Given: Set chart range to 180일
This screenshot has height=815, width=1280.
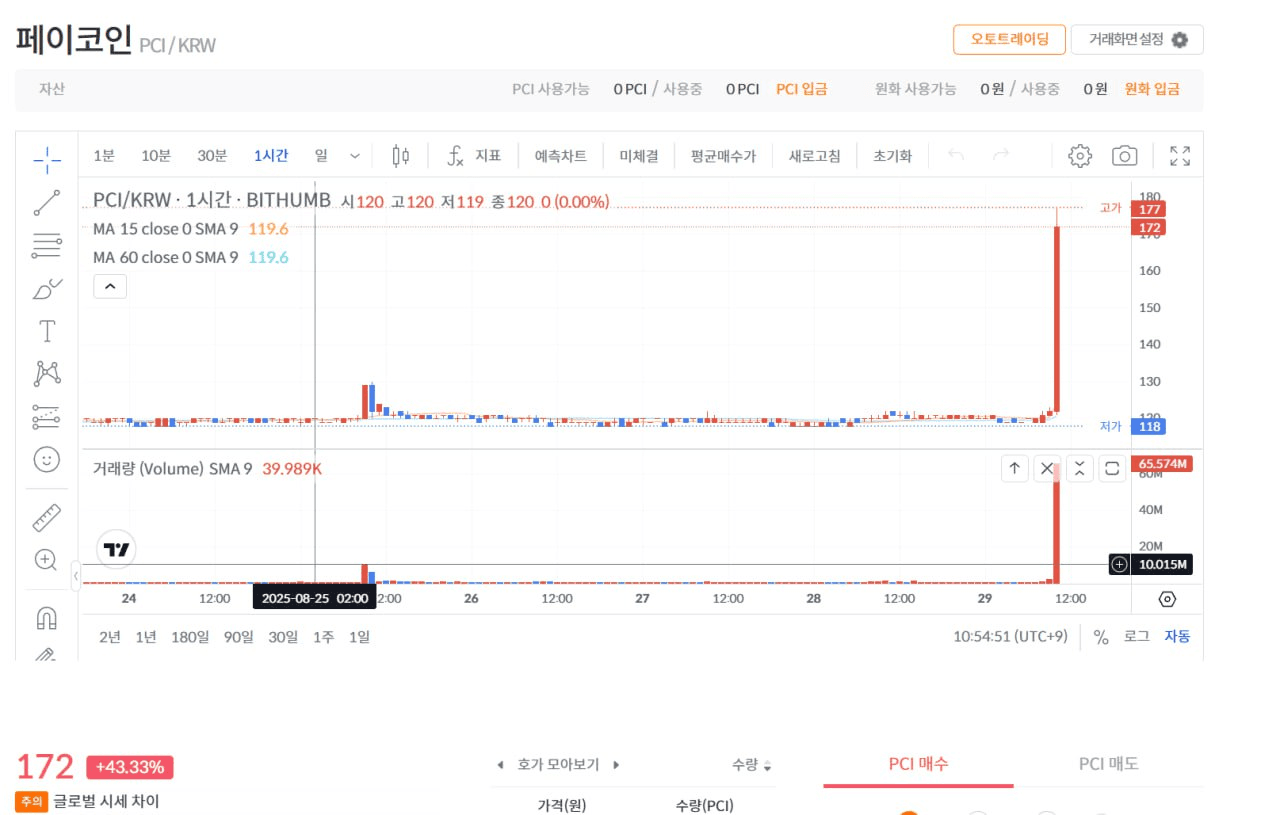Looking at the screenshot, I should click(x=190, y=637).
